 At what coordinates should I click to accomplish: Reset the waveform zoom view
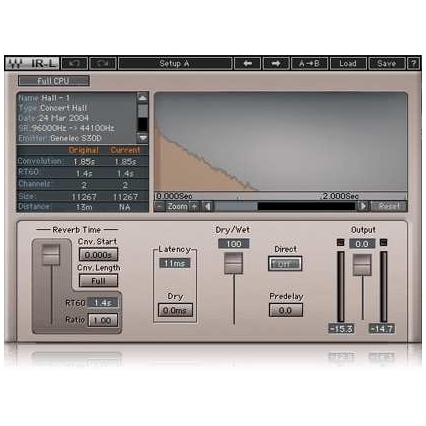pos(389,206)
